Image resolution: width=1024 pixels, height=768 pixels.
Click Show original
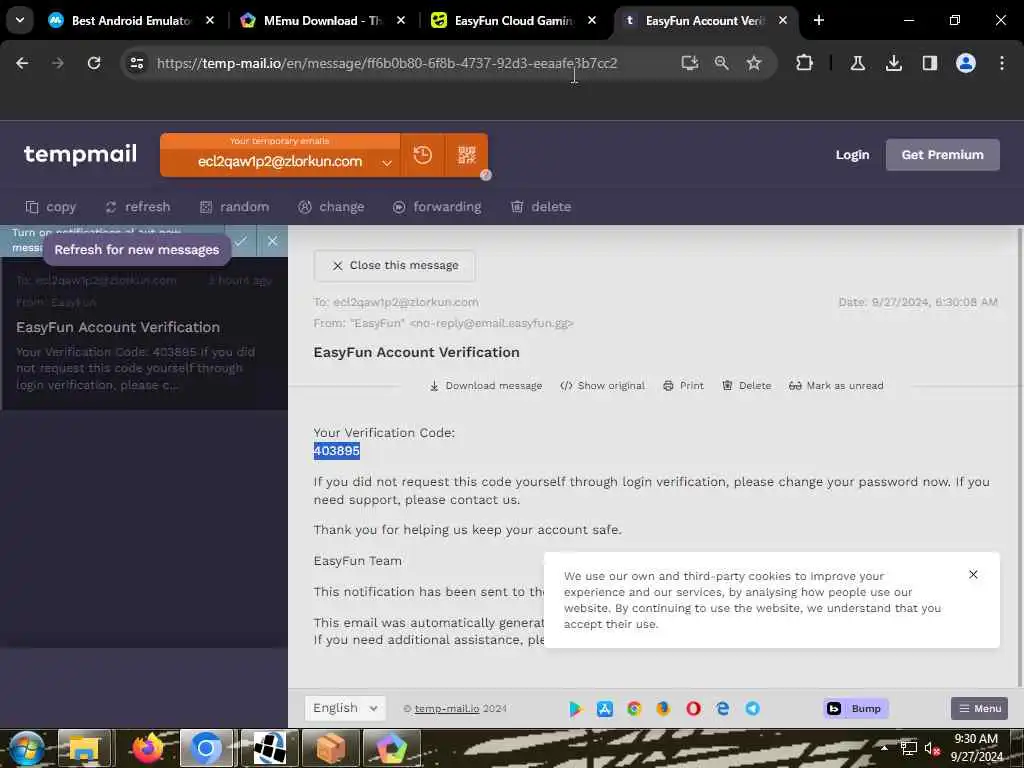pos(602,386)
